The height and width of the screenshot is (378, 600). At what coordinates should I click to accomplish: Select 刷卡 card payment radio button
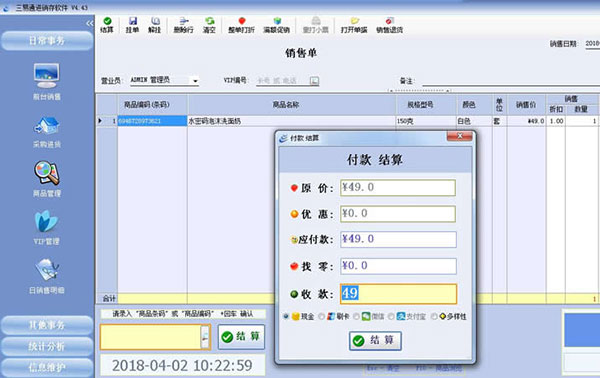[x=321, y=316]
